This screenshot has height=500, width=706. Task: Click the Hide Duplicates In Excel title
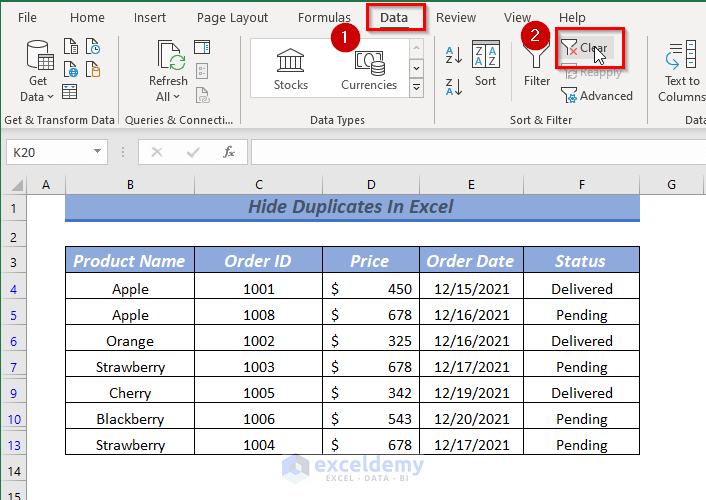pyautogui.click(x=352, y=207)
